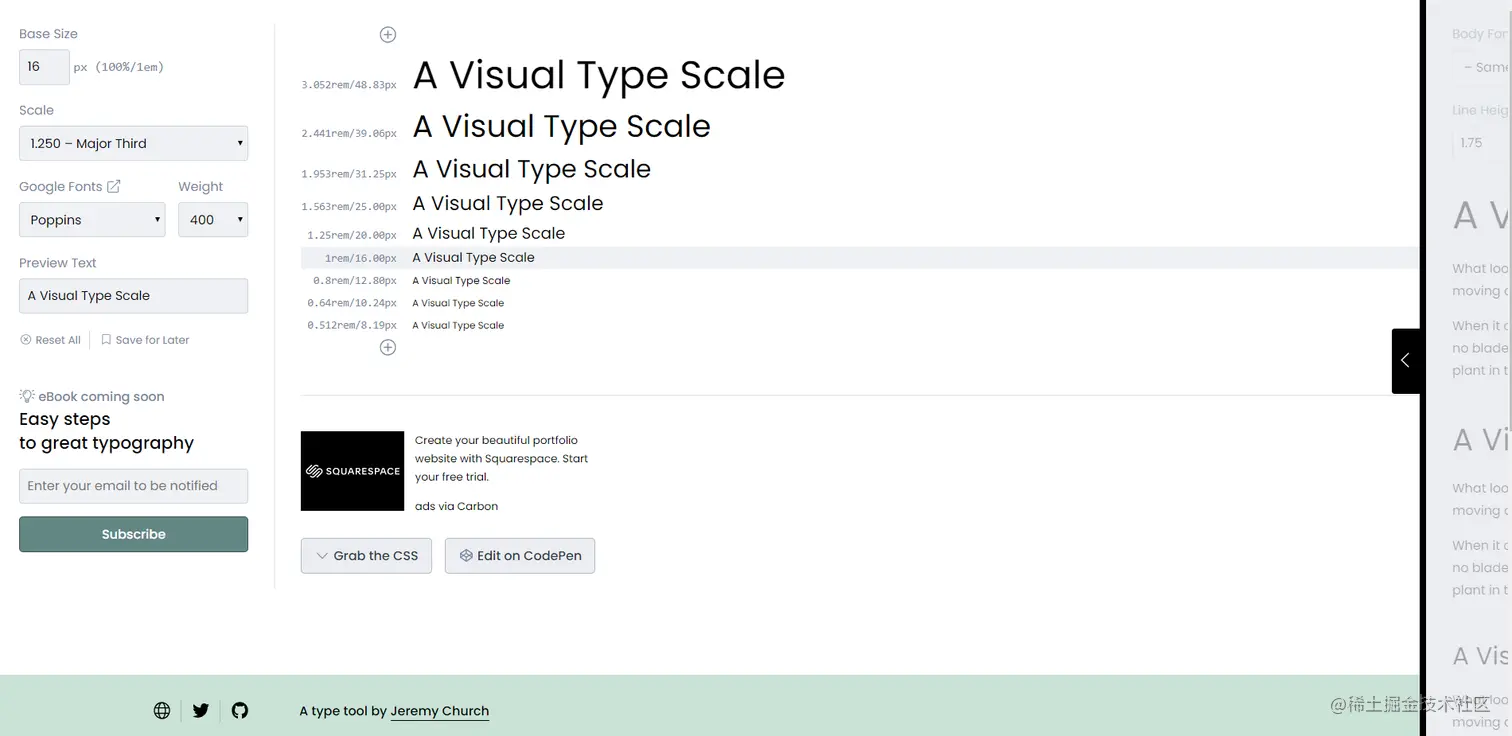This screenshot has height=736, width=1512.
Task: Expand the Grab the CSS section
Action: pos(366,556)
